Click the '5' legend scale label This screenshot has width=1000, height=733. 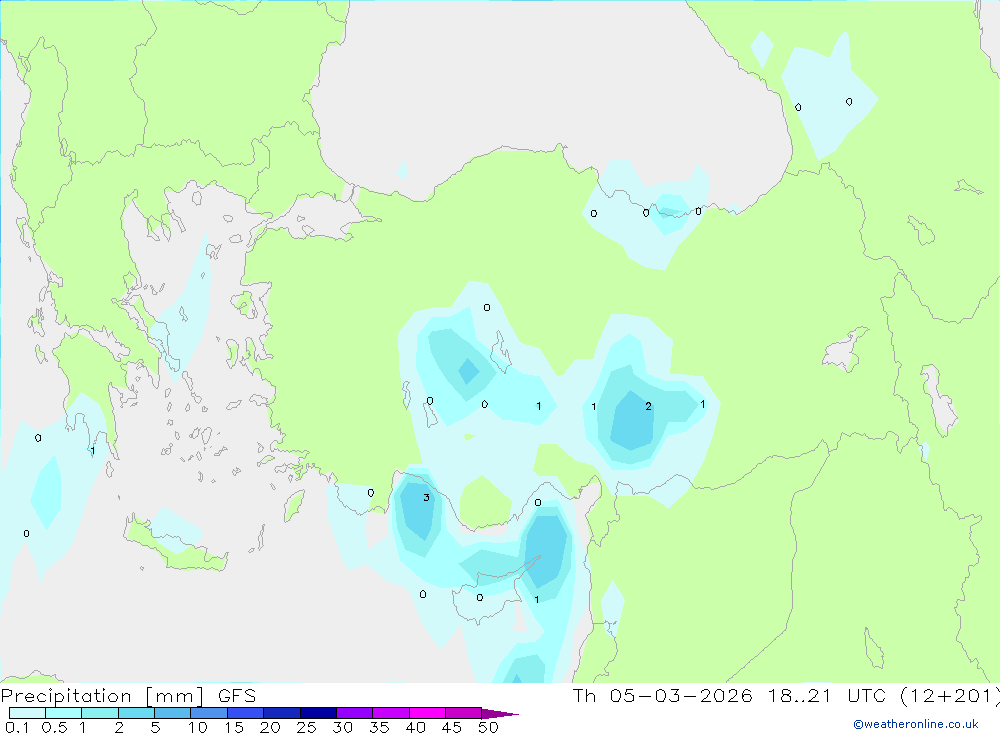[155, 727]
